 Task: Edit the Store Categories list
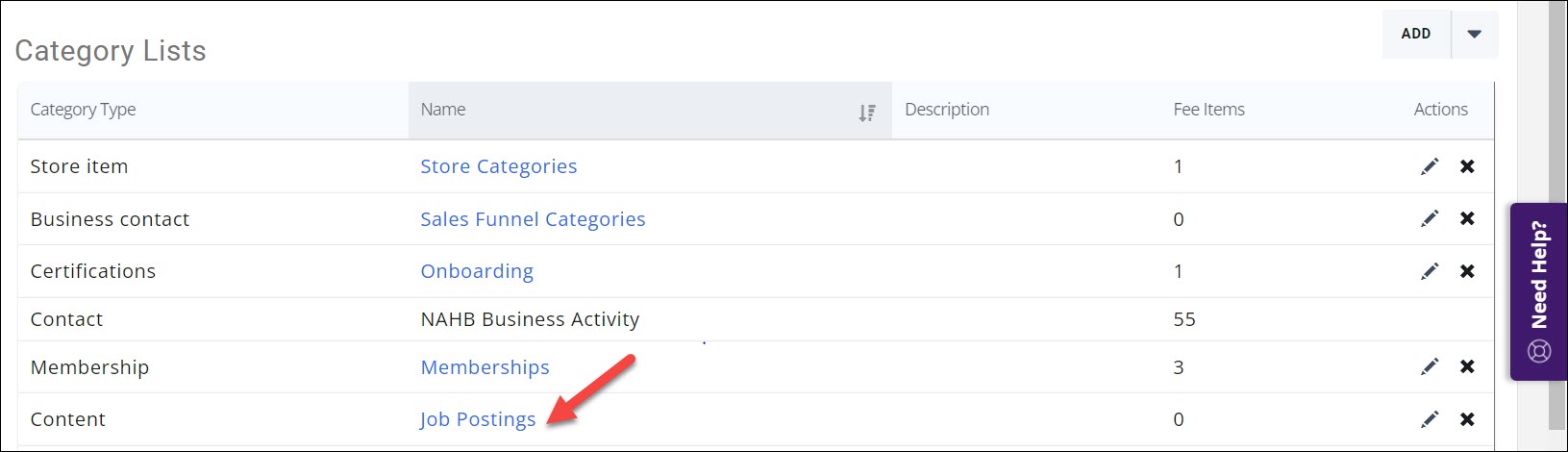[1430, 166]
